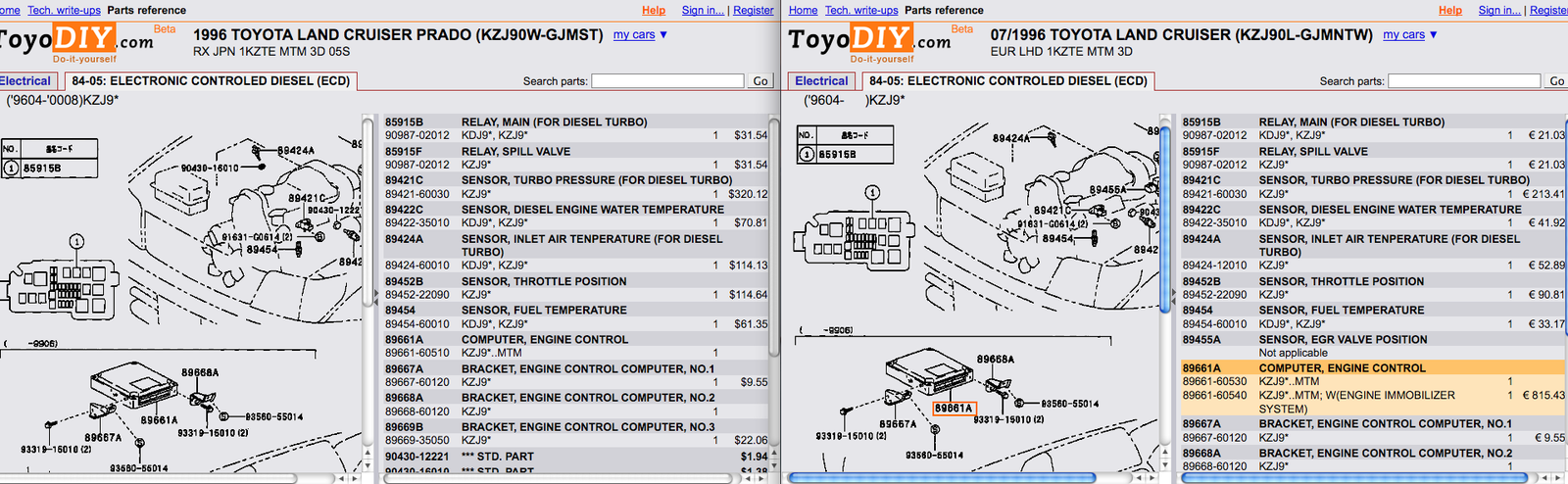Select SENSOR, THROTTLE POSITION row in Prado window
This screenshot has height=484, width=1568.
(x=576, y=281)
